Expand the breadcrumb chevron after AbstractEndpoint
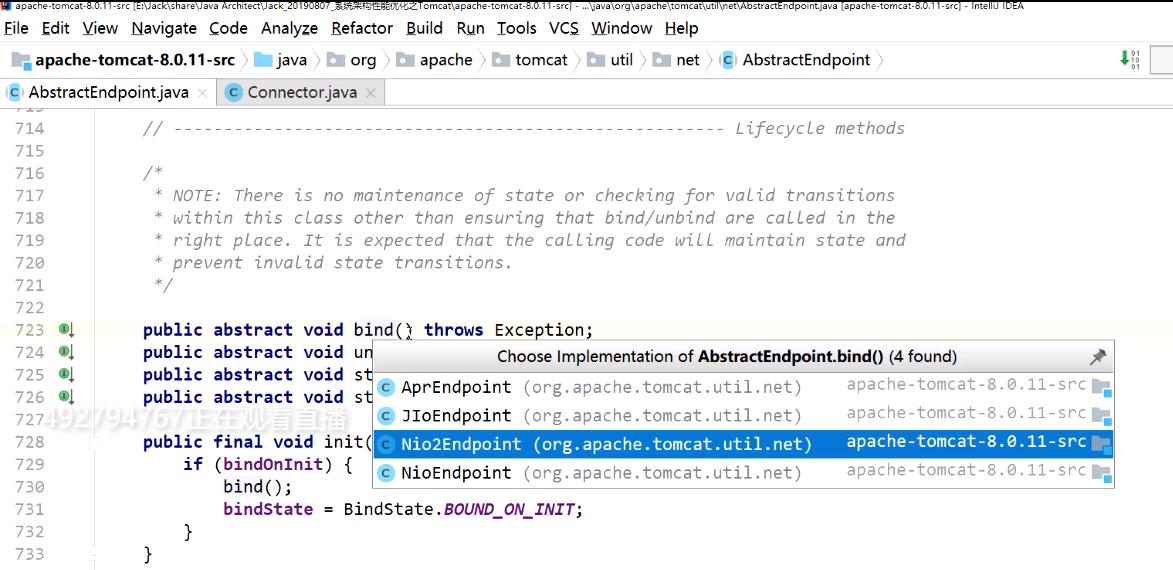The height and width of the screenshot is (570, 1173). [x=880, y=60]
